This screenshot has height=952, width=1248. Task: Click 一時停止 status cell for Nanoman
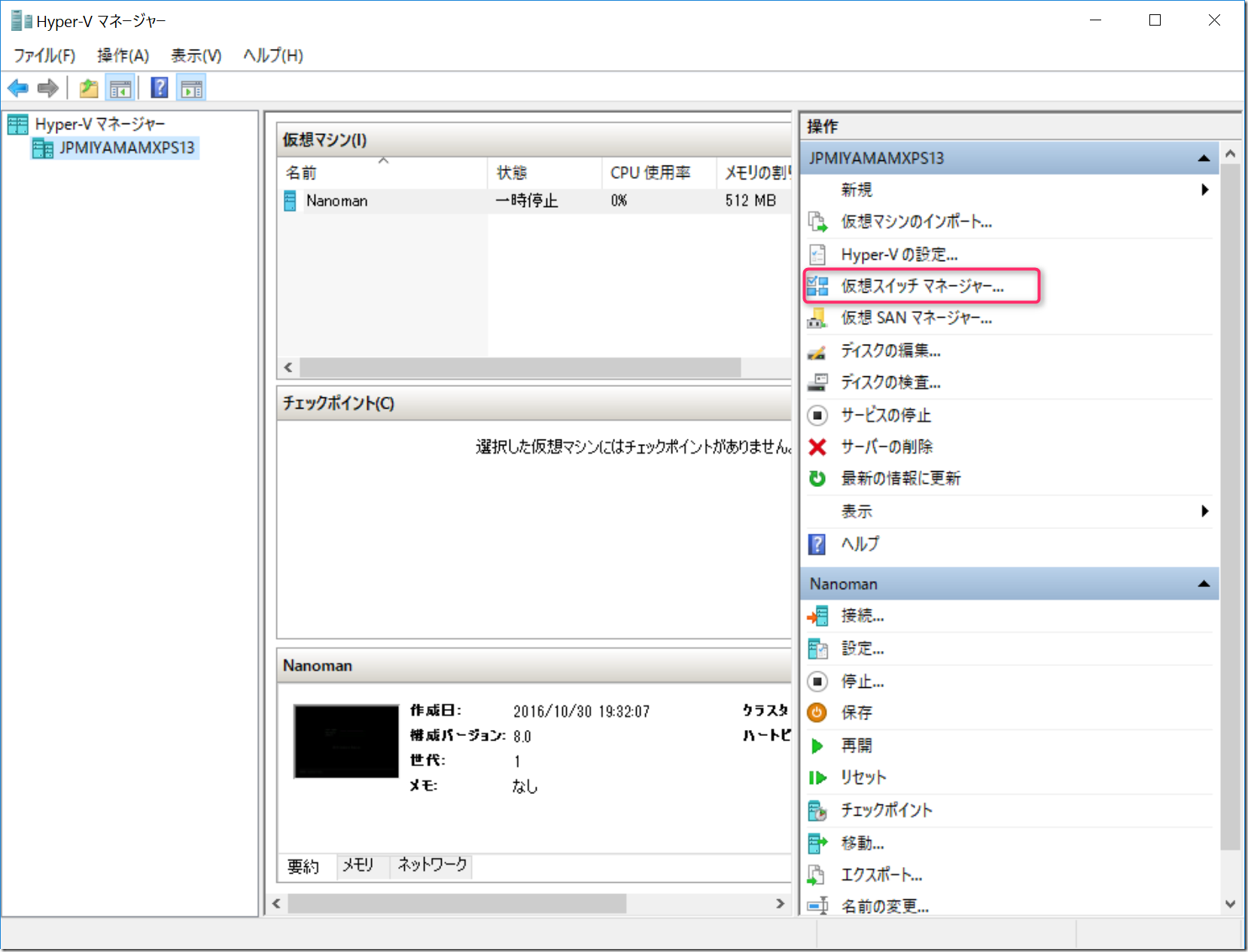click(527, 201)
